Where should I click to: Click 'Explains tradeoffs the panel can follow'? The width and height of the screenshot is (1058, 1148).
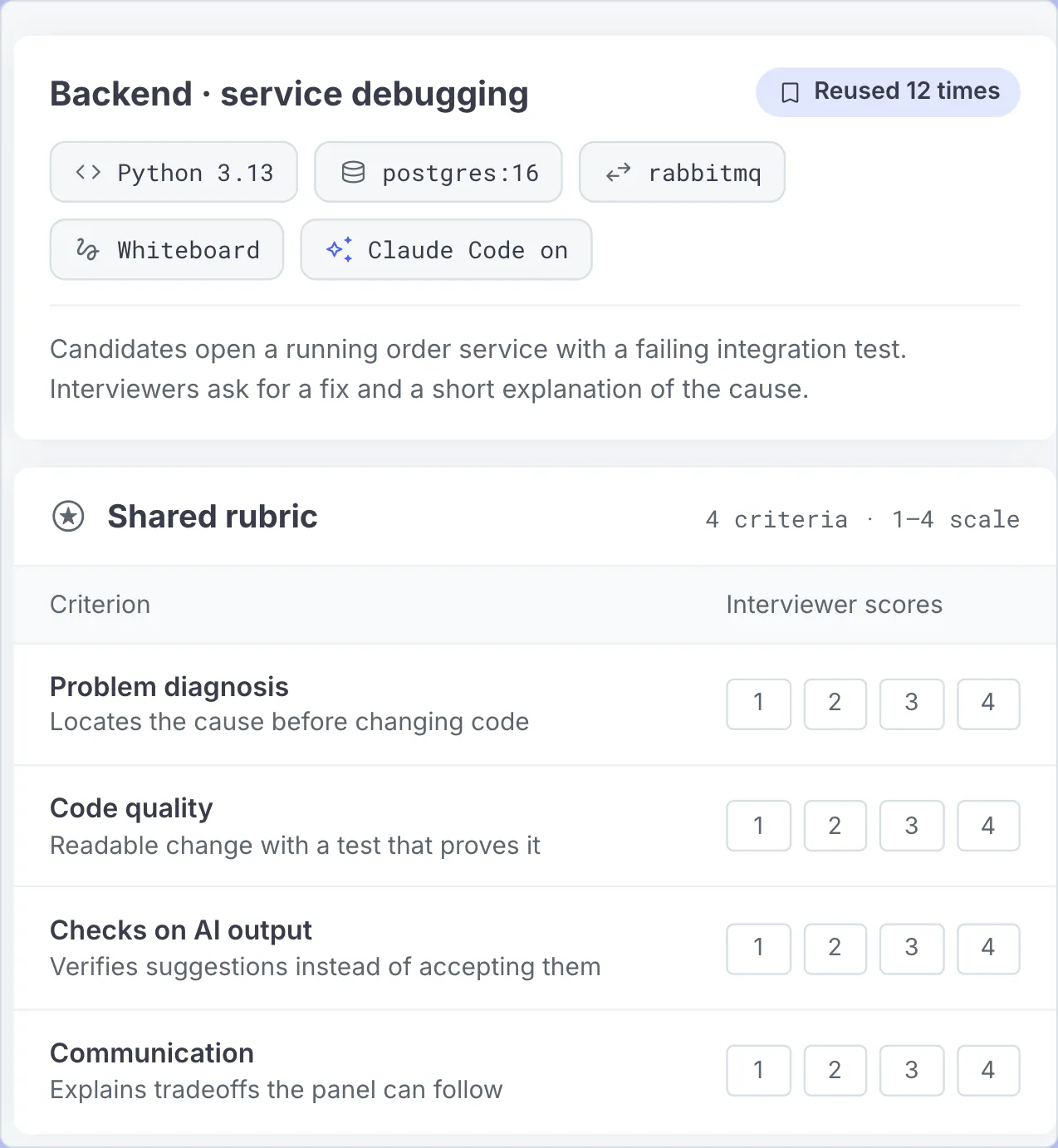[276, 1090]
